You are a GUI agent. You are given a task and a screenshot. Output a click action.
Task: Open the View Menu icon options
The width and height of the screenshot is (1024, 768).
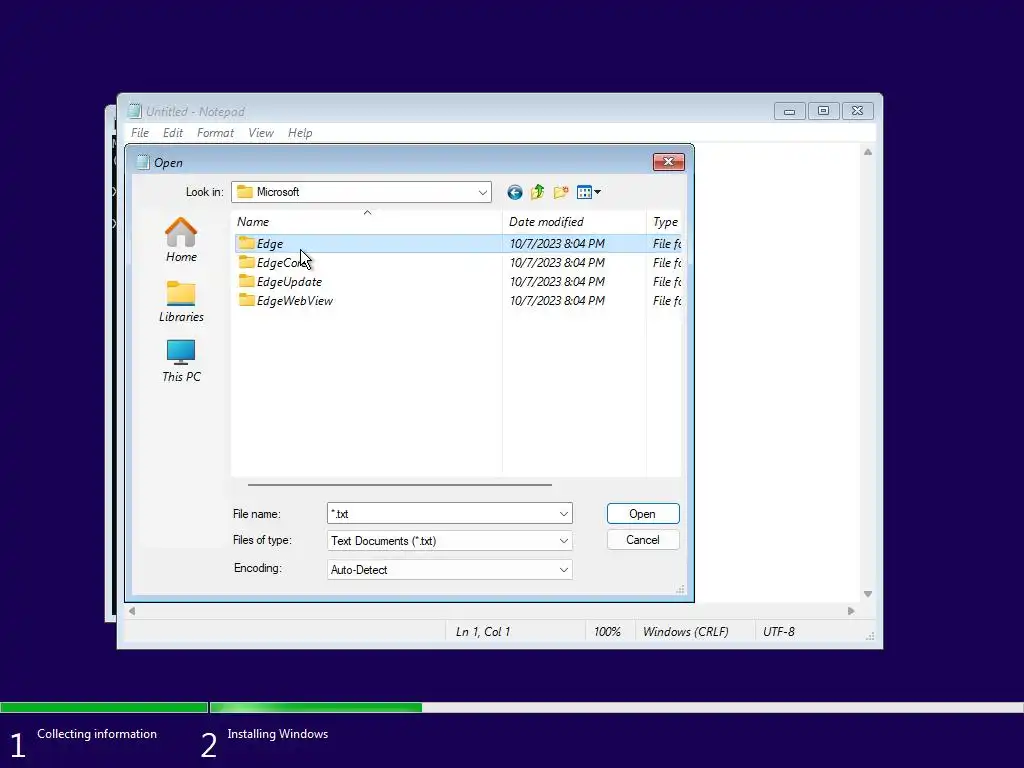click(588, 192)
